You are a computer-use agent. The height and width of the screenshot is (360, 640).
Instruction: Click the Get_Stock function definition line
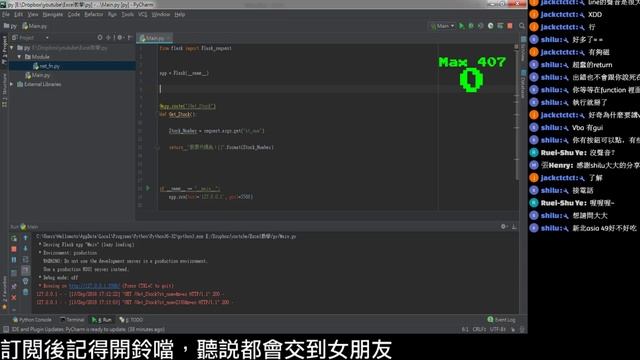click(x=178, y=115)
